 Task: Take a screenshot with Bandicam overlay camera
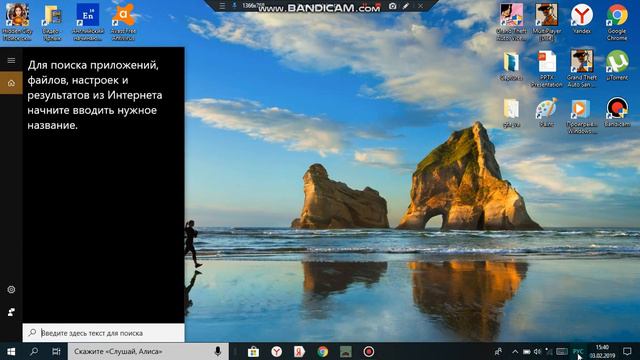[392, 6]
